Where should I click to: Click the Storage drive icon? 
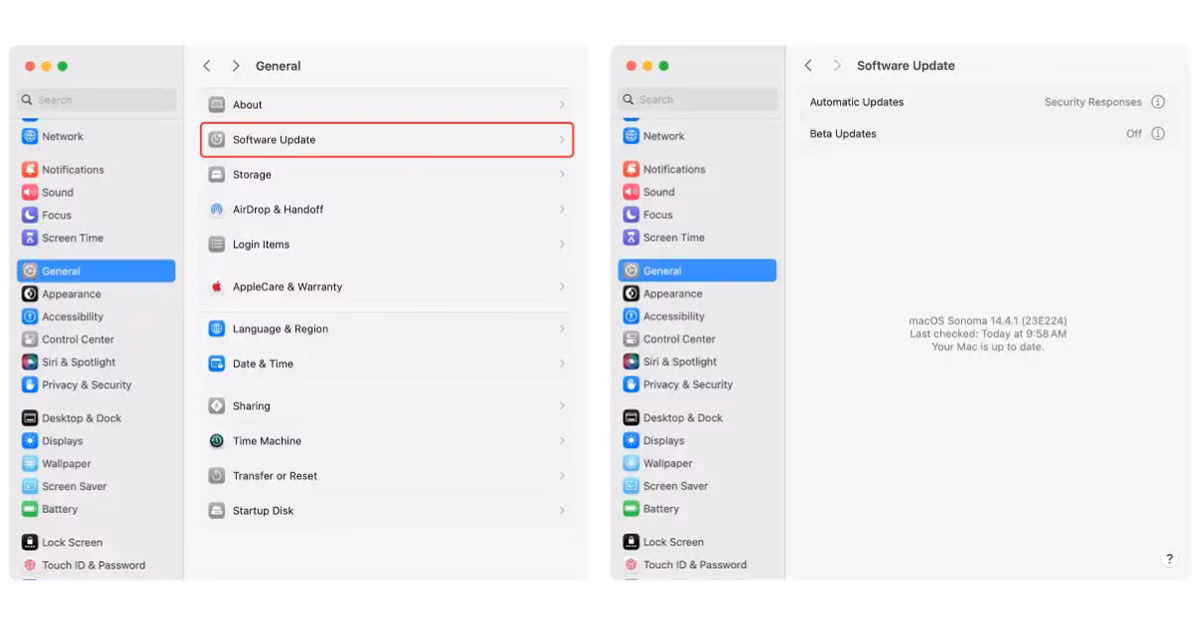(216, 175)
